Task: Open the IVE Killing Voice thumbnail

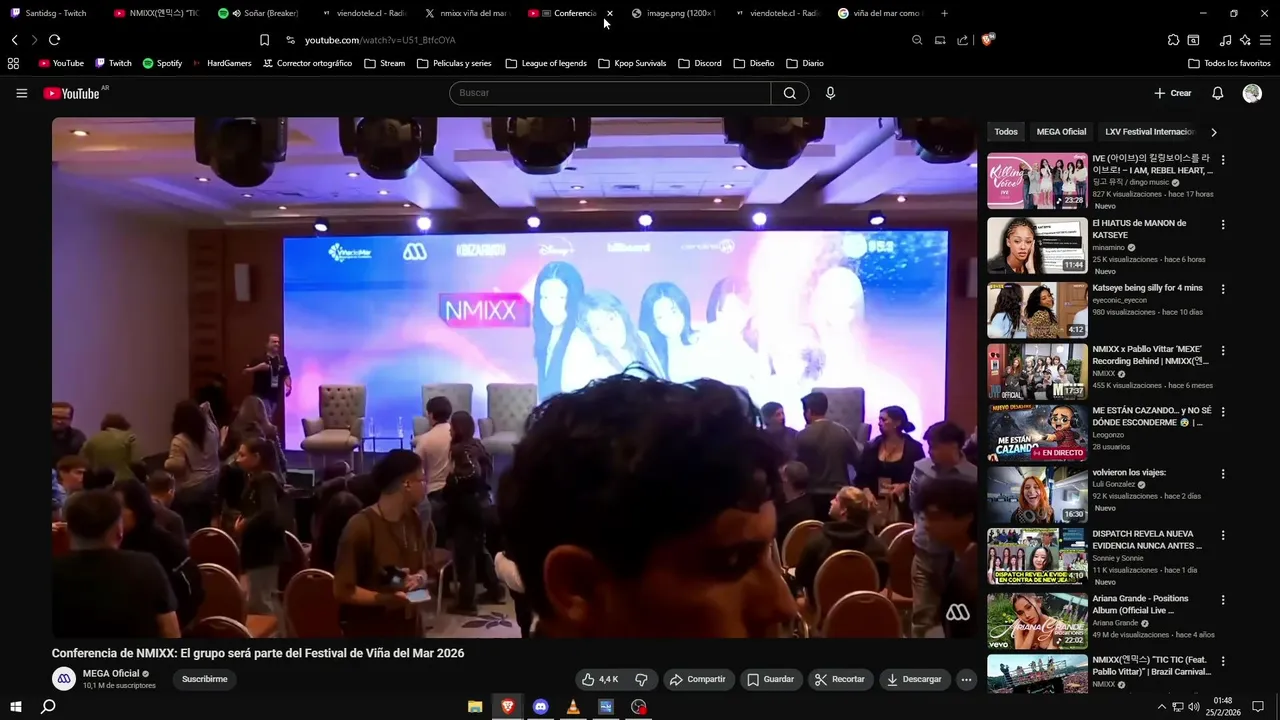Action: [1037, 181]
